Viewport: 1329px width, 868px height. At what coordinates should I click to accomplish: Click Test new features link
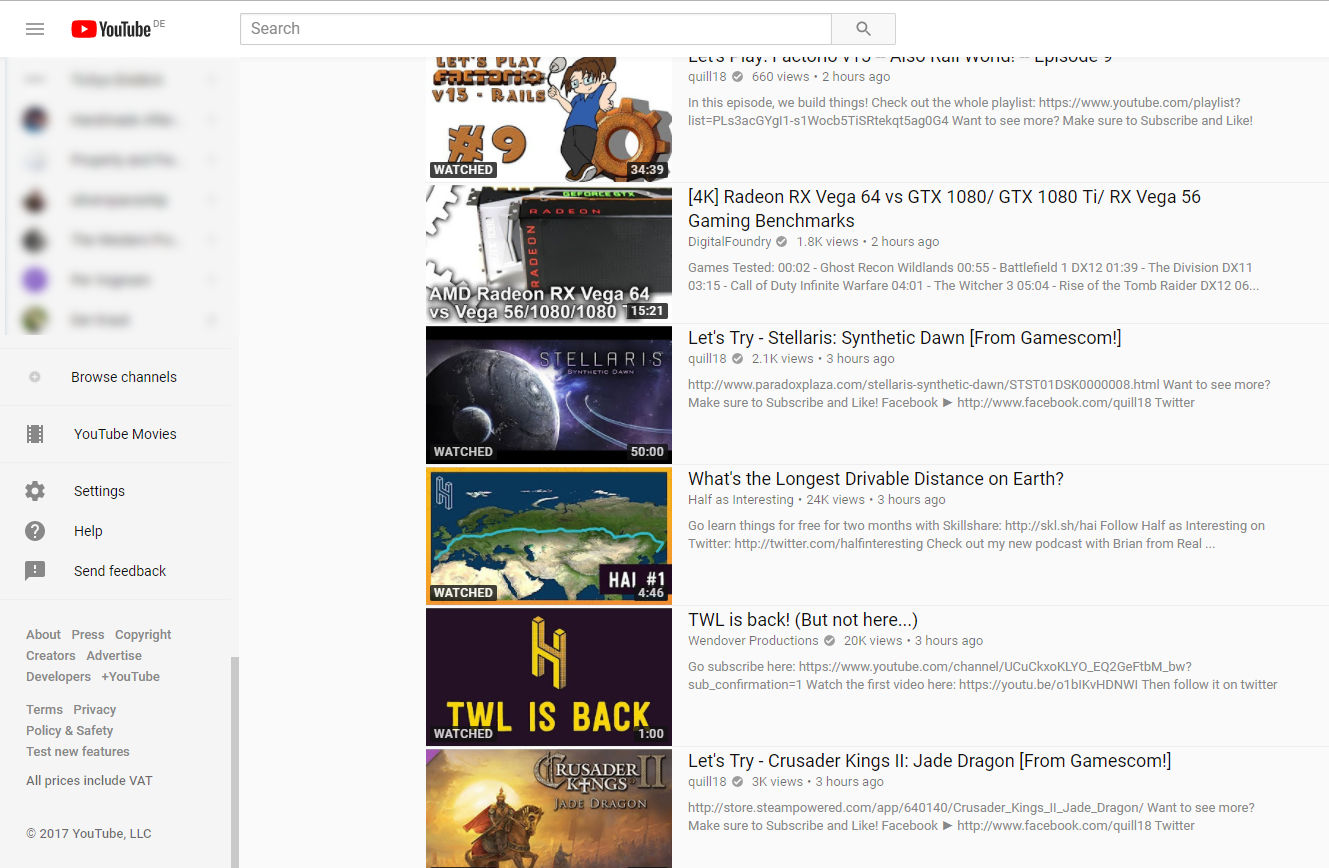point(78,752)
